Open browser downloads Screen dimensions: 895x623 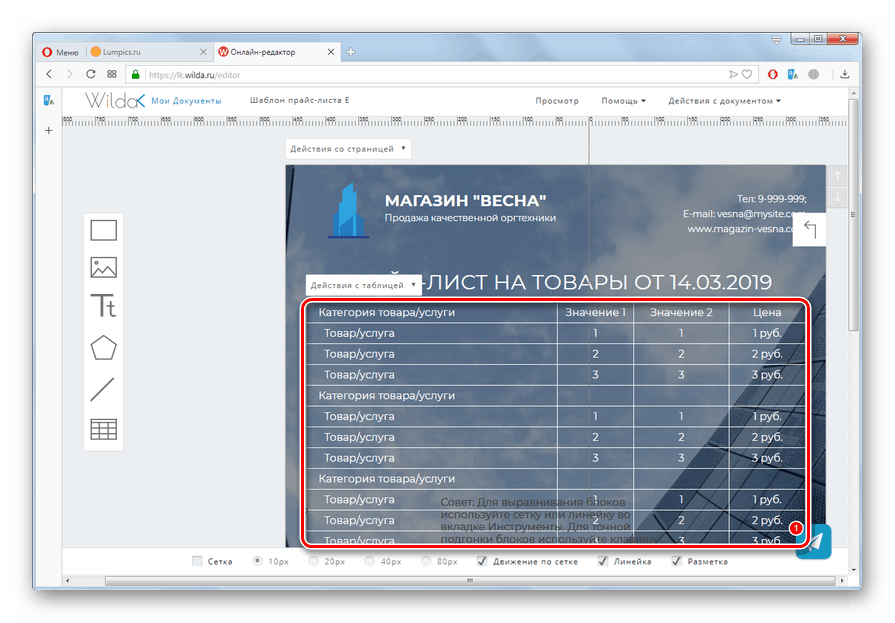click(x=845, y=74)
